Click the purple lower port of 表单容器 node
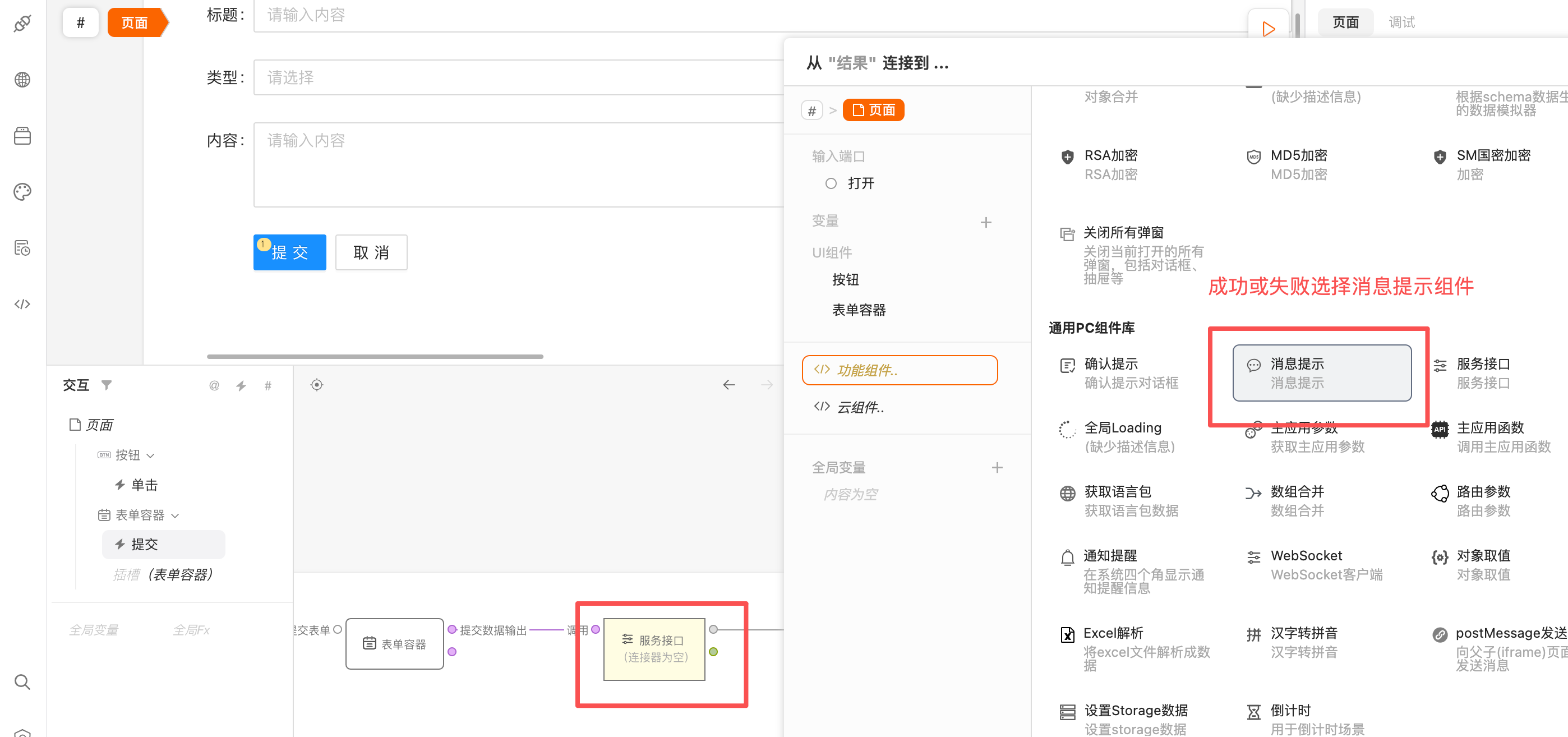 pyautogui.click(x=451, y=652)
